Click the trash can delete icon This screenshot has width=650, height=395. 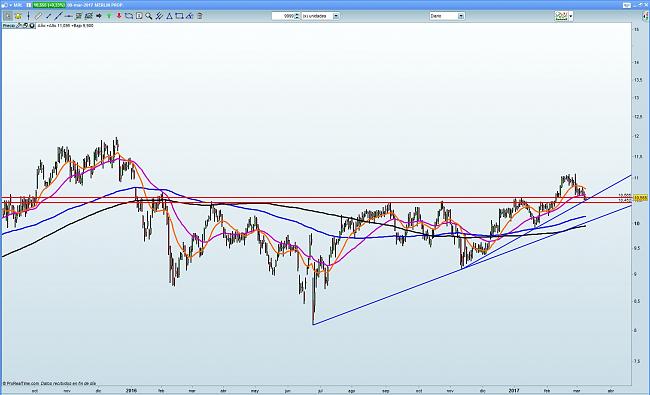tap(199, 16)
